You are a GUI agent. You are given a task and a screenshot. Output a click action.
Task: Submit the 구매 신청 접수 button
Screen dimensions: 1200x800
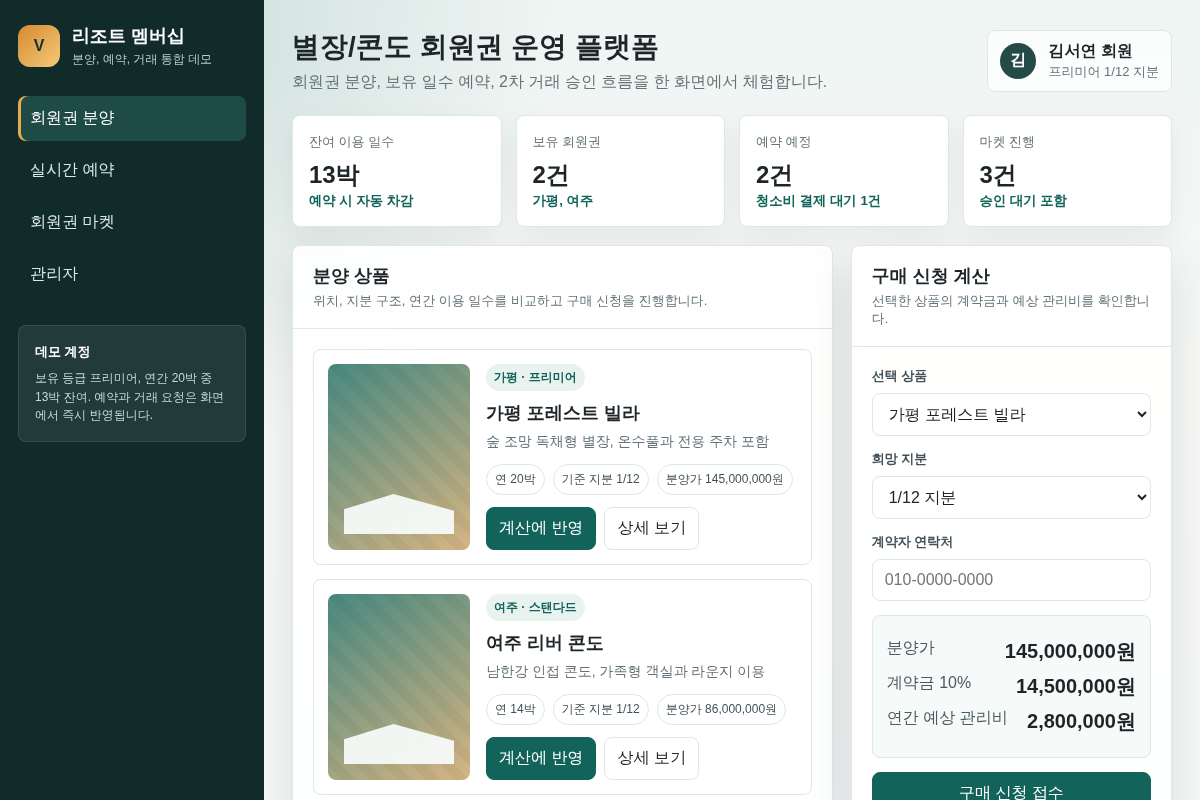1011,786
